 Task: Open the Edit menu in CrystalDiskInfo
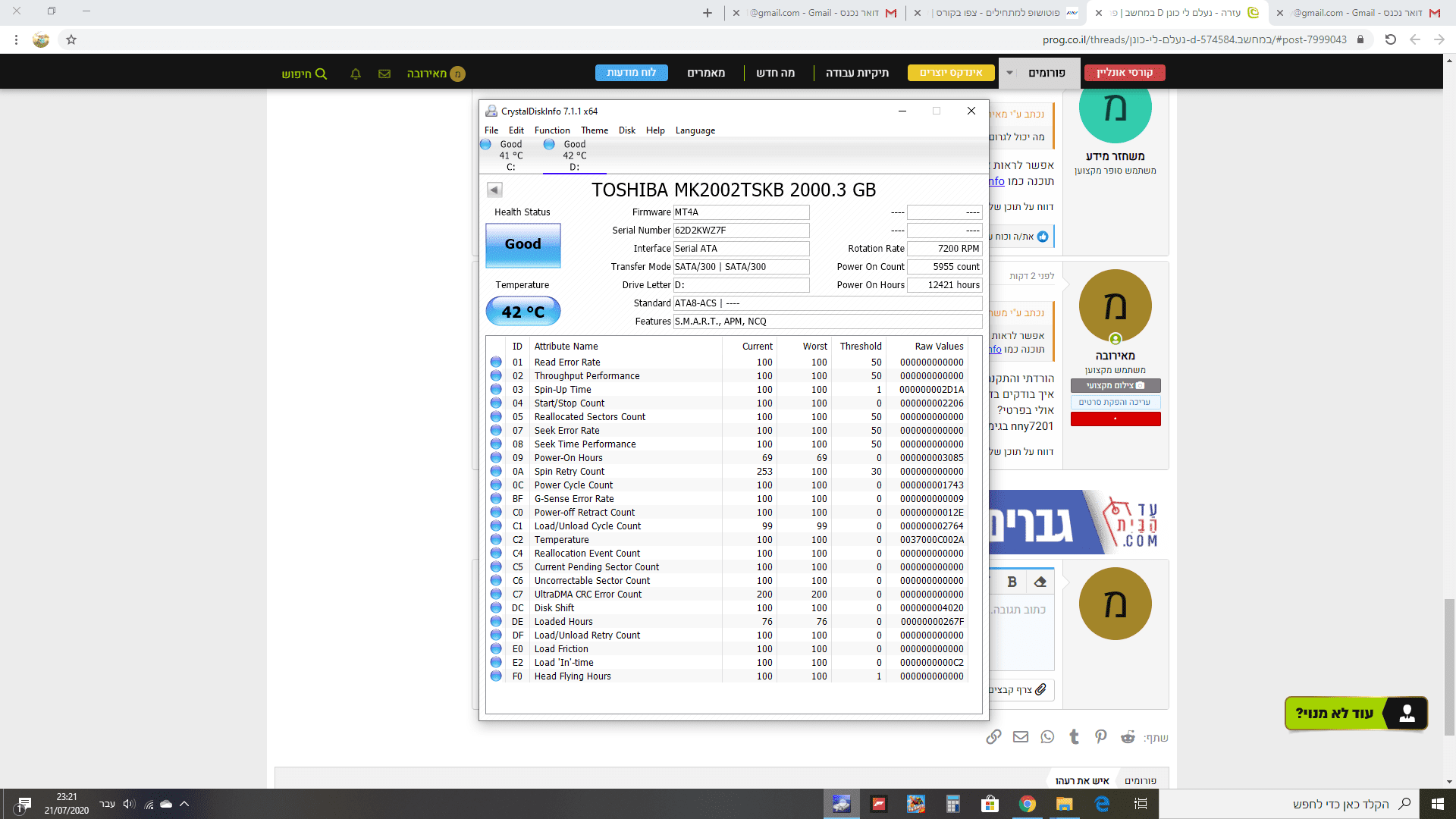[516, 130]
